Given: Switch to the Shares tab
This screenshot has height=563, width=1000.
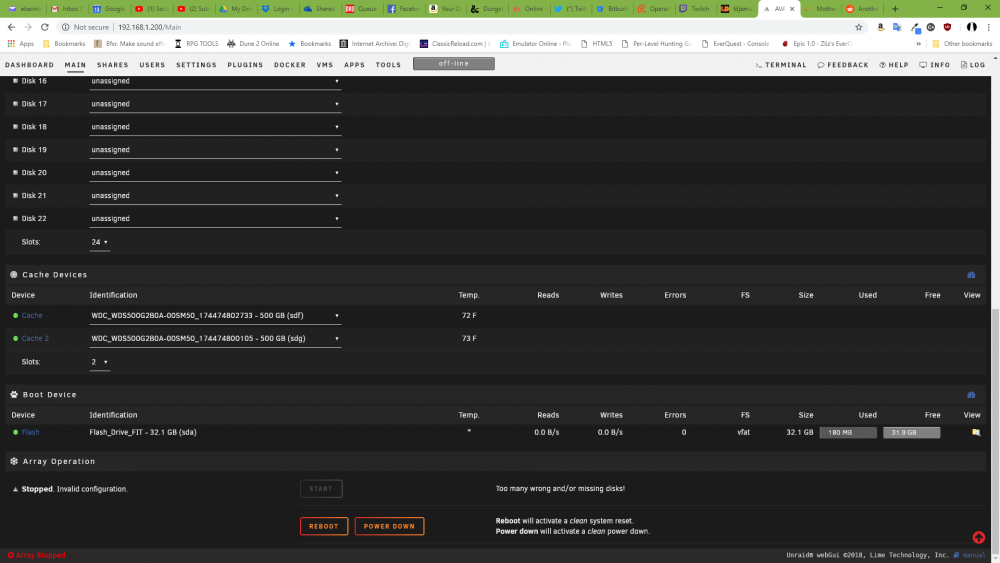Looking at the screenshot, I should point(113,65).
